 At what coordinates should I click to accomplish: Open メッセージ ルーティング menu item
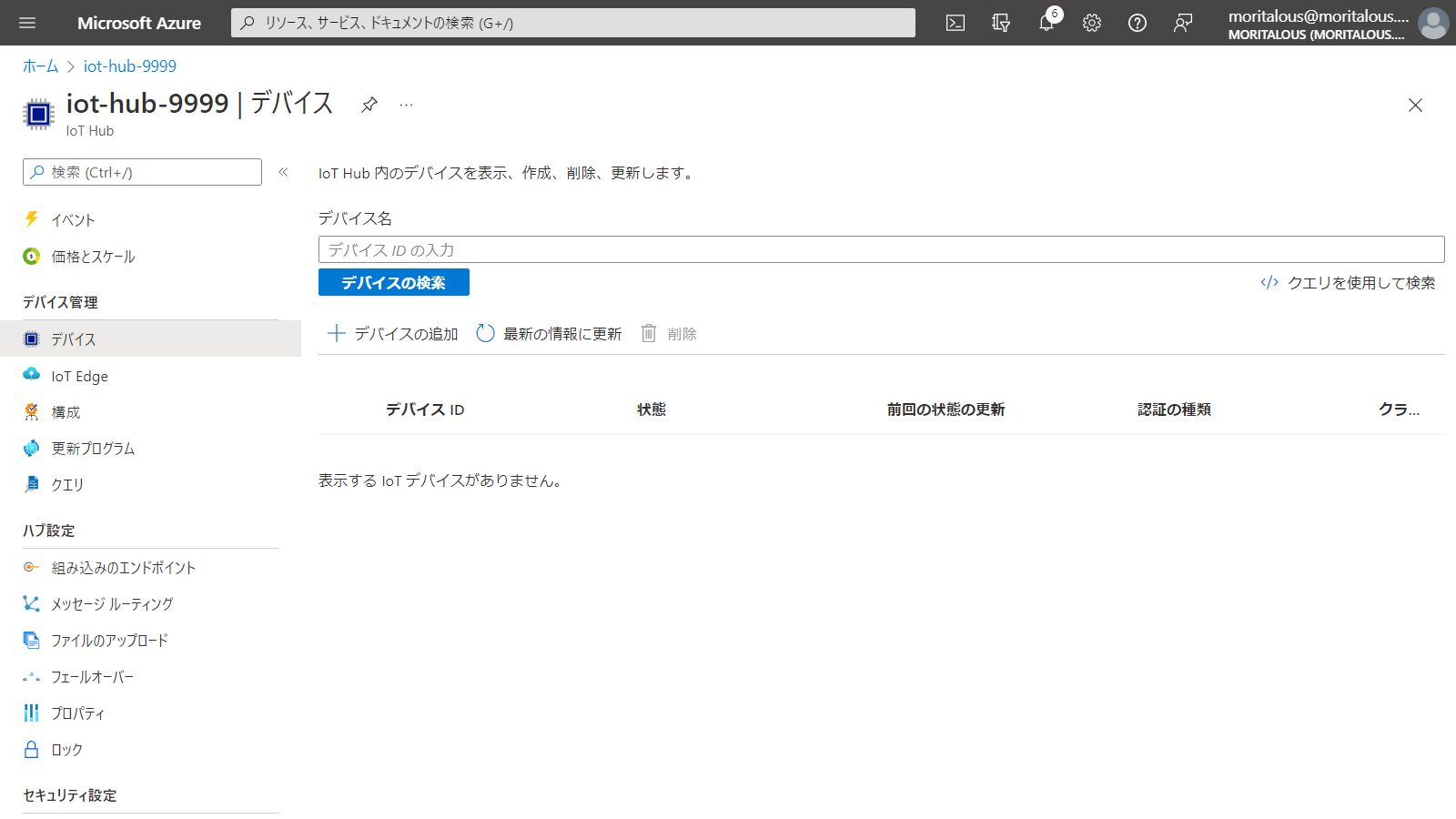tap(112, 604)
